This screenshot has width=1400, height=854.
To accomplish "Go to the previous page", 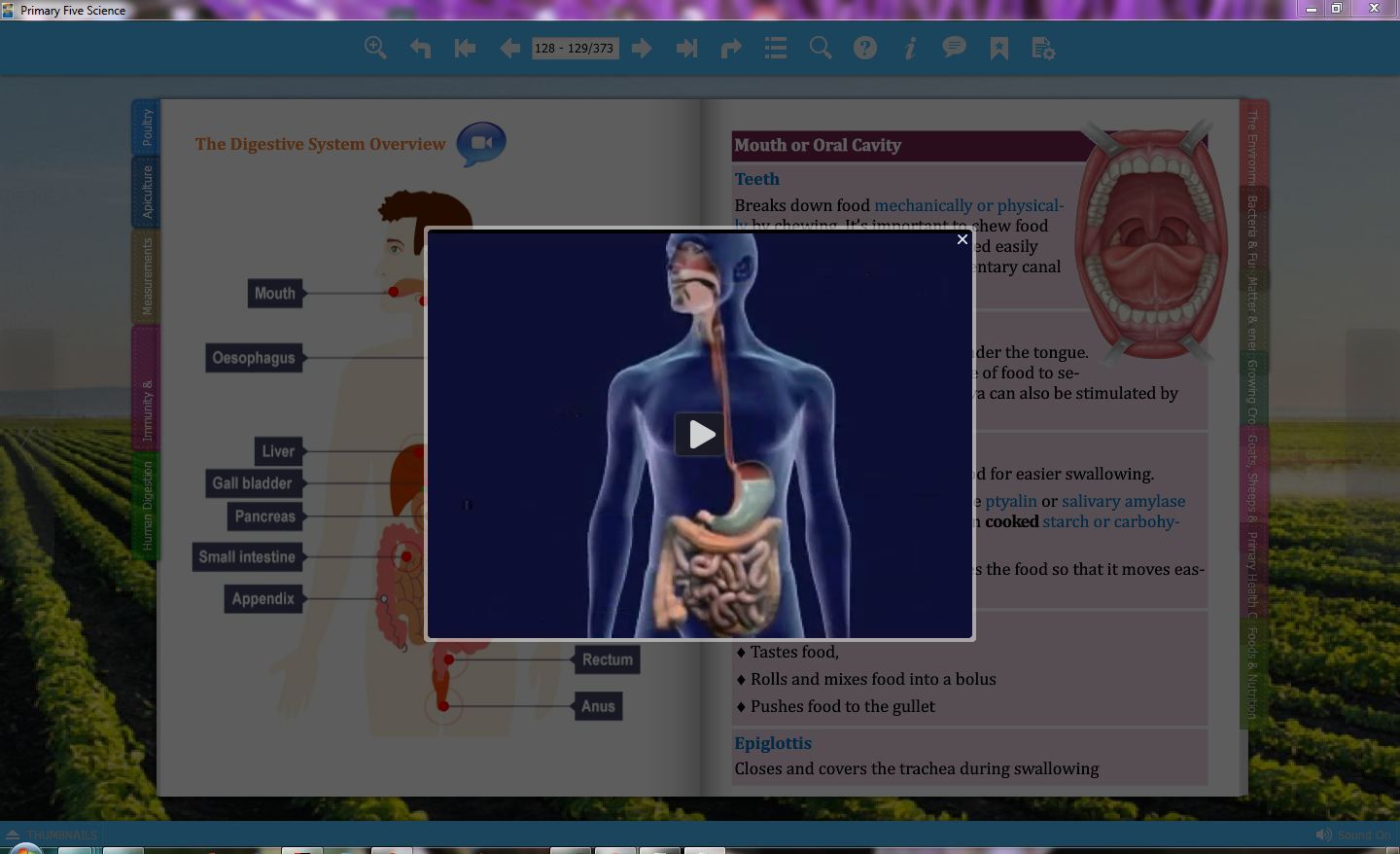I will [x=509, y=49].
